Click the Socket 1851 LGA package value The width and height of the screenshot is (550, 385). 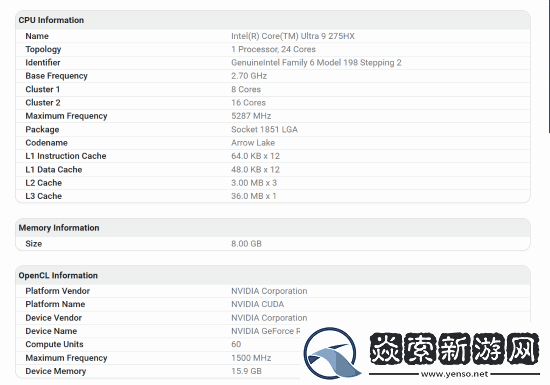coord(264,129)
